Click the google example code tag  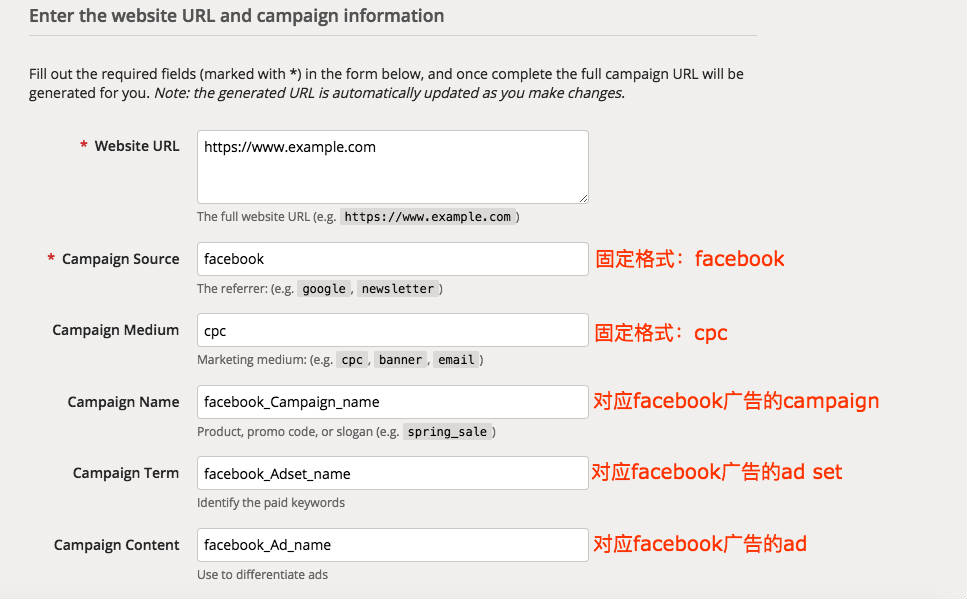(x=324, y=289)
